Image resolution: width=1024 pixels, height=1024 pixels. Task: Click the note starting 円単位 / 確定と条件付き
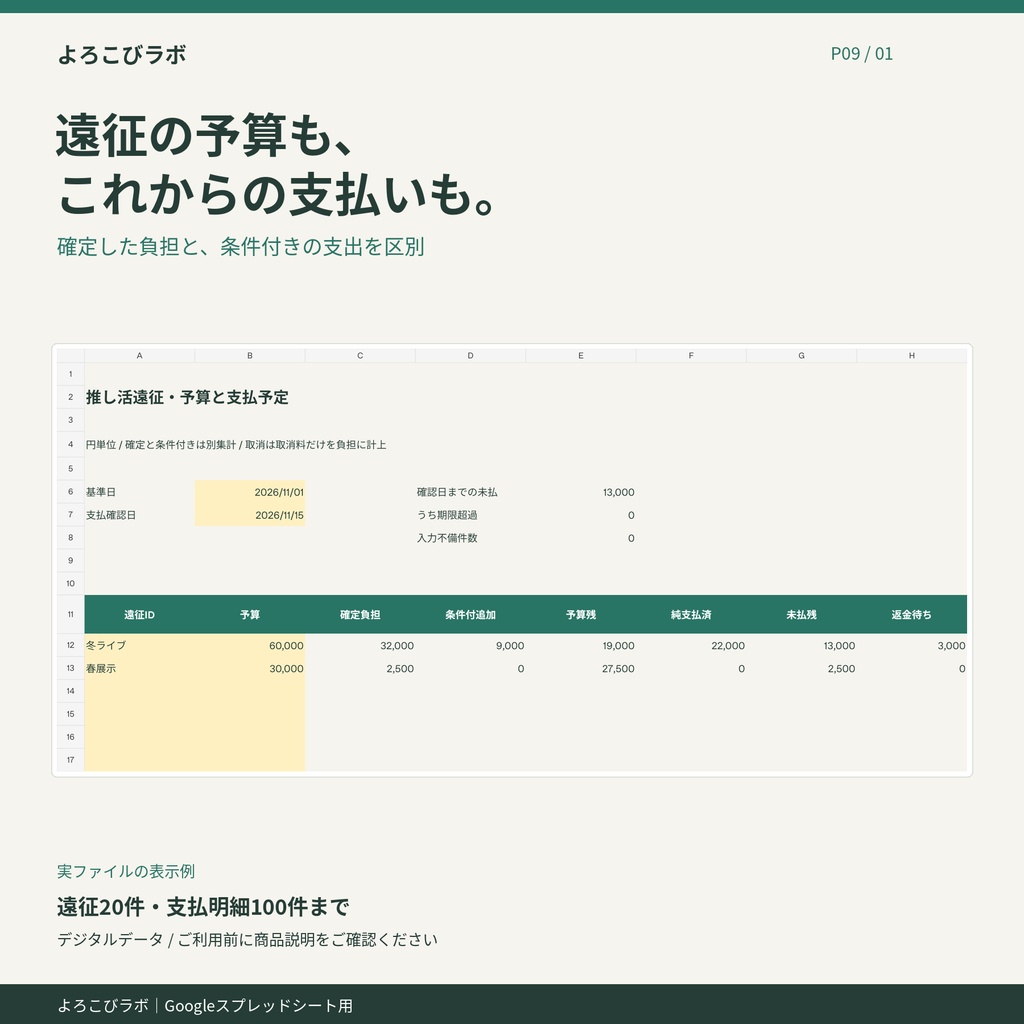click(236, 445)
